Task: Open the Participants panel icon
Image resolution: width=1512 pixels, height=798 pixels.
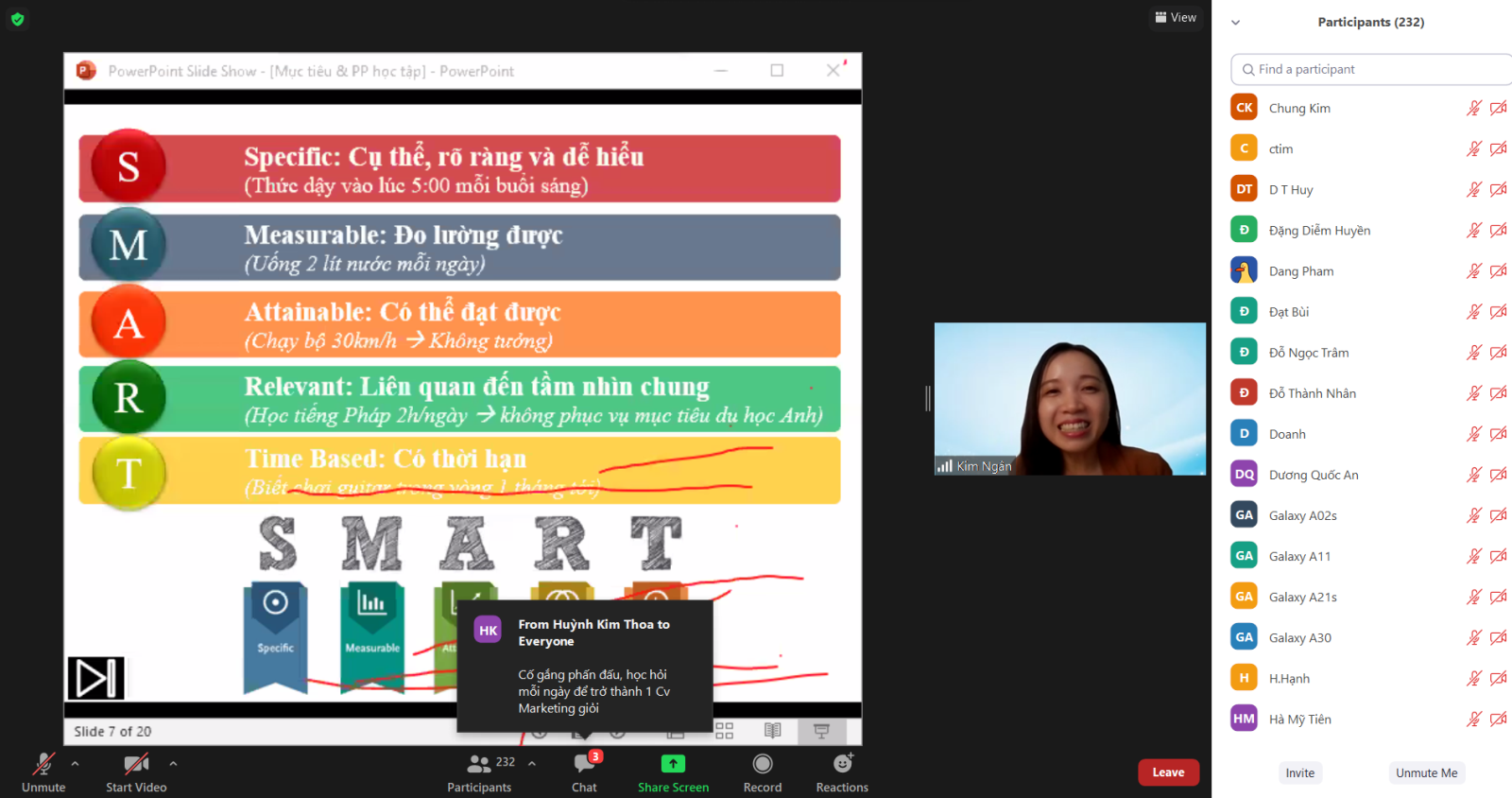Action: [479, 764]
